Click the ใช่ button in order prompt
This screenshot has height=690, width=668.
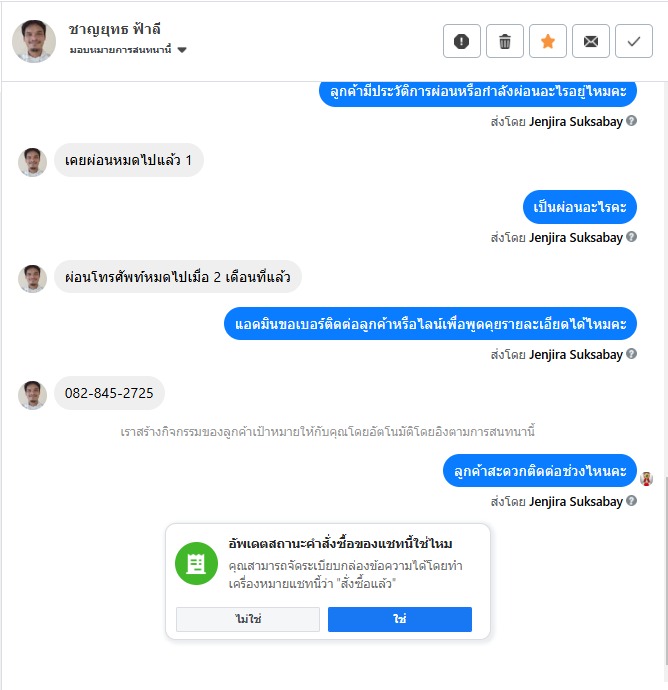tap(400, 619)
